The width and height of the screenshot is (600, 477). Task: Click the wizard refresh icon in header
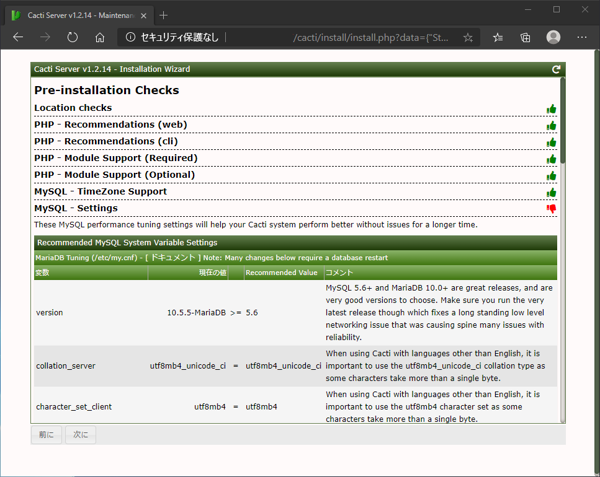(556, 69)
